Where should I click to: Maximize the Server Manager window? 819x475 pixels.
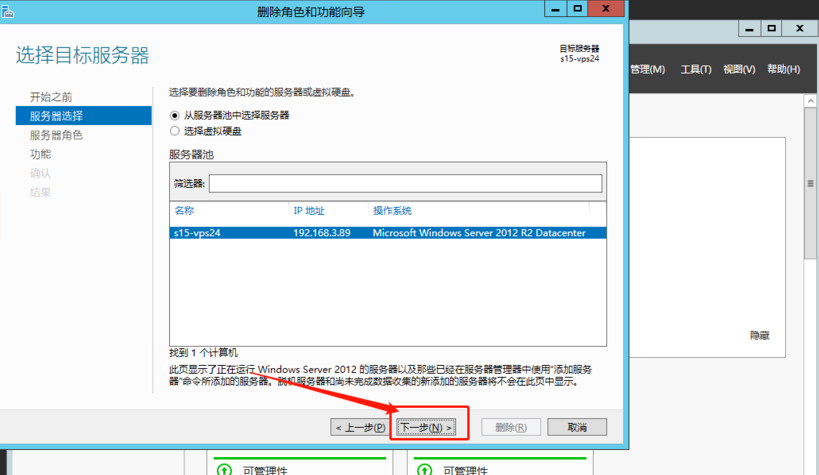[771, 29]
